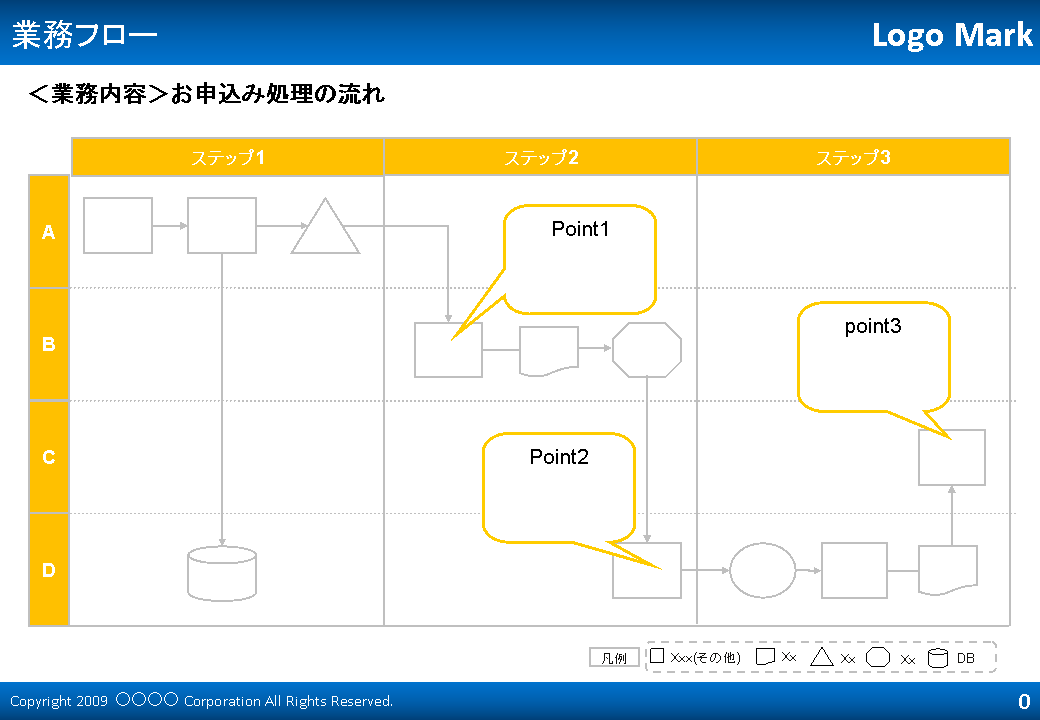Image resolution: width=1040 pixels, height=720 pixels.
Task: Select the database cylinder shape in Step1
Action: pos(221,572)
